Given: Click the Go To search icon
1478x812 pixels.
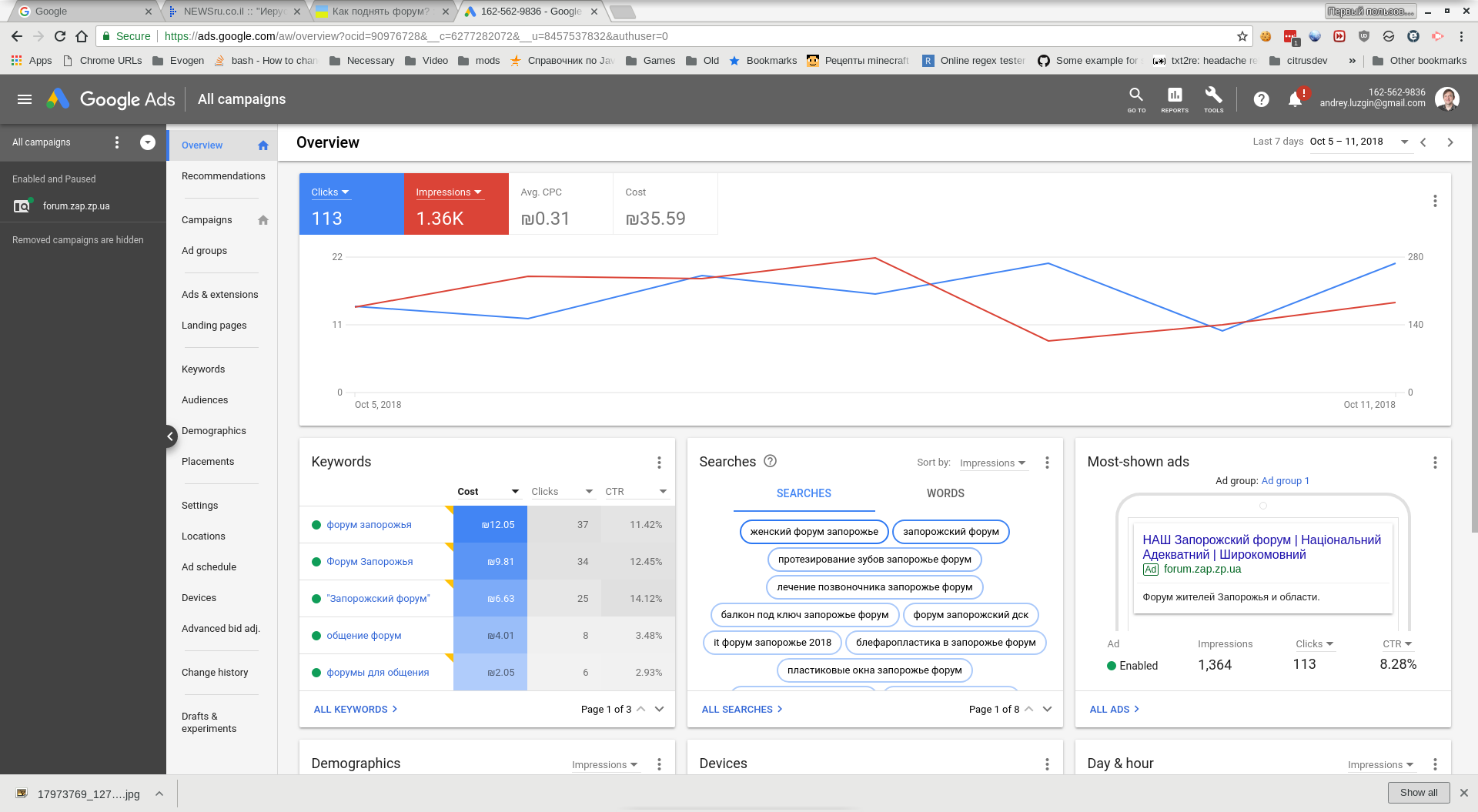Looking at the screenshot, I should [1136, 96].
